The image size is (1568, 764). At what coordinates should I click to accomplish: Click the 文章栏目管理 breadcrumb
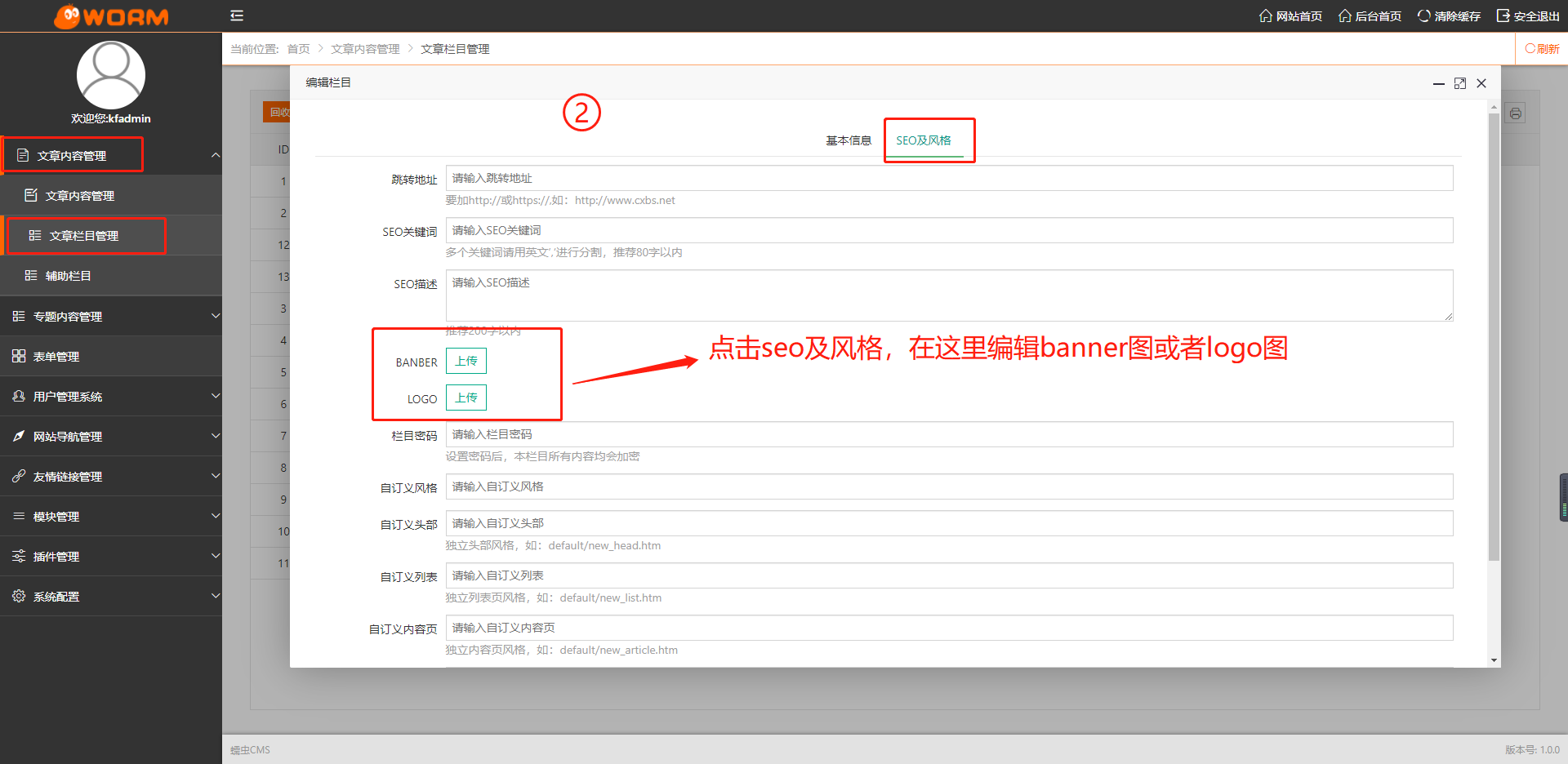pyautogui.click(x=455, y=49)
